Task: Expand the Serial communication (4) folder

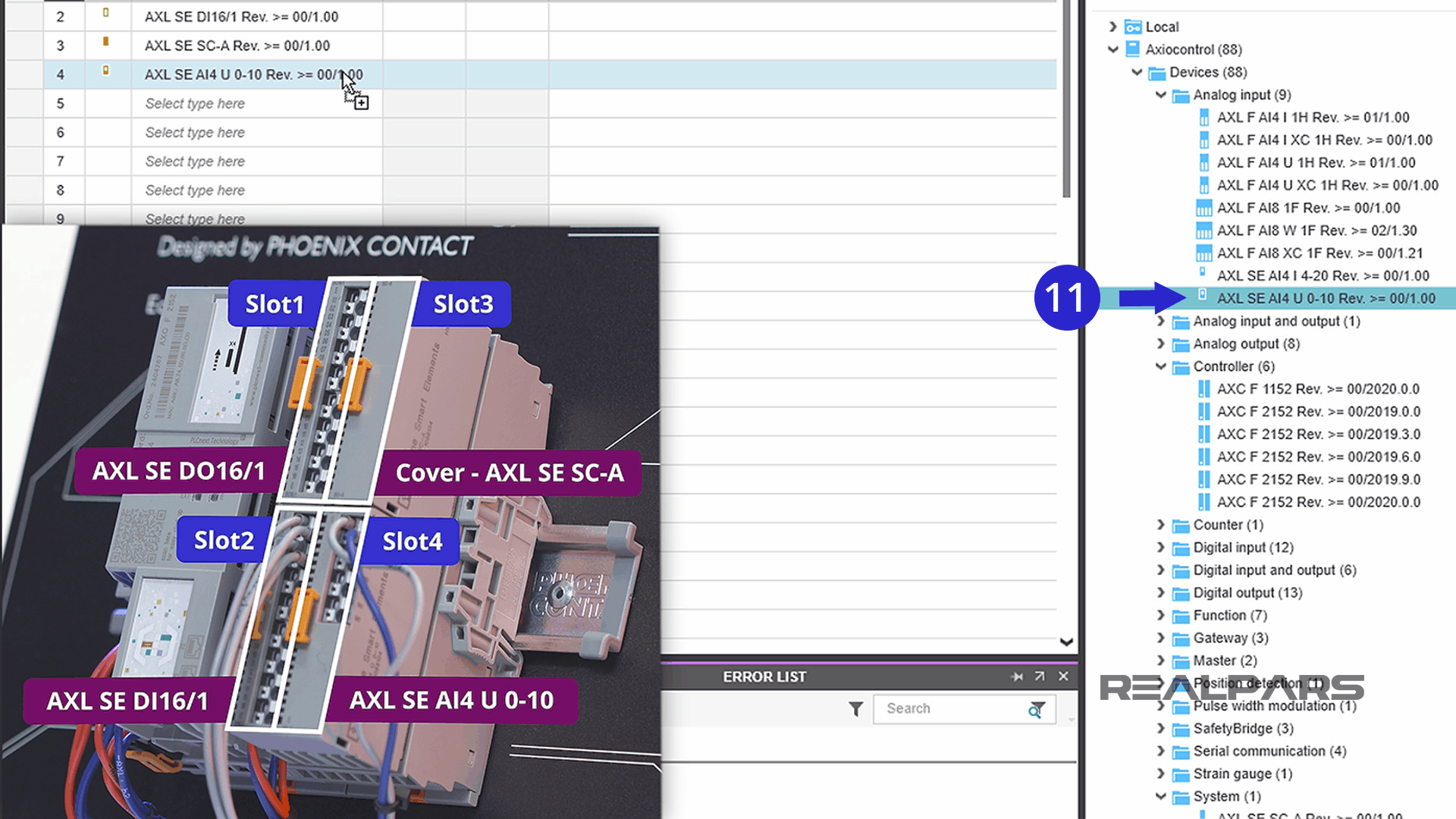Action: click(x=1160, y=751)
